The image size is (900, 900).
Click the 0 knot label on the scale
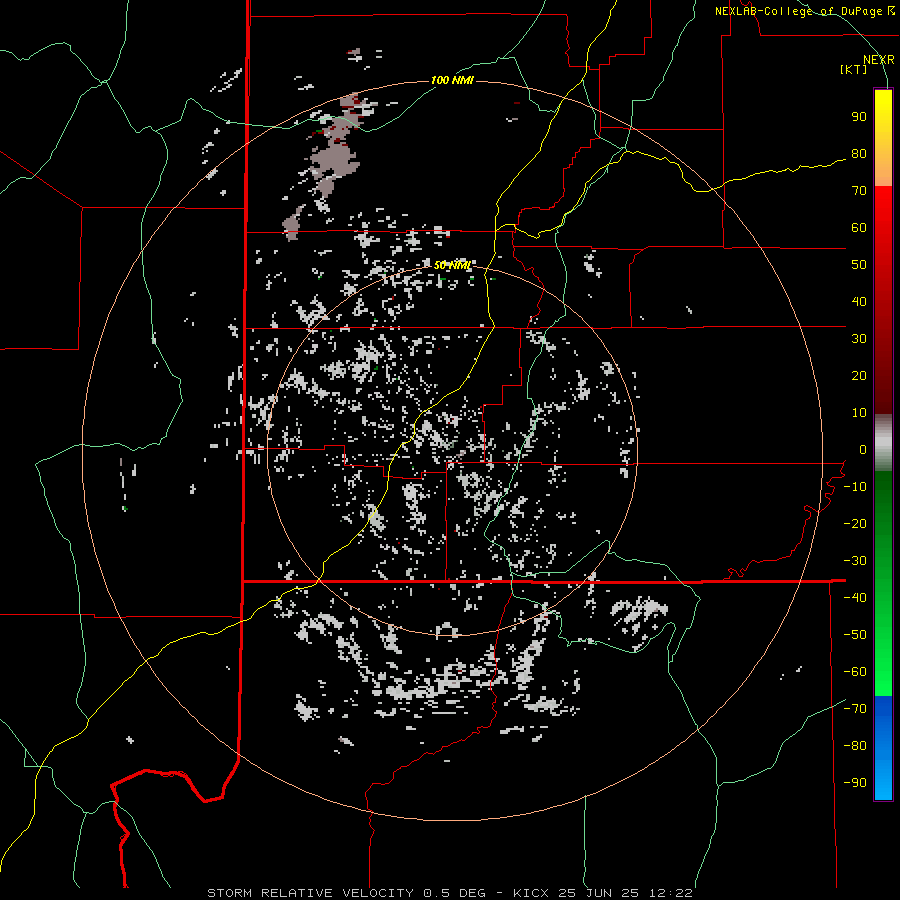[863, 449]
